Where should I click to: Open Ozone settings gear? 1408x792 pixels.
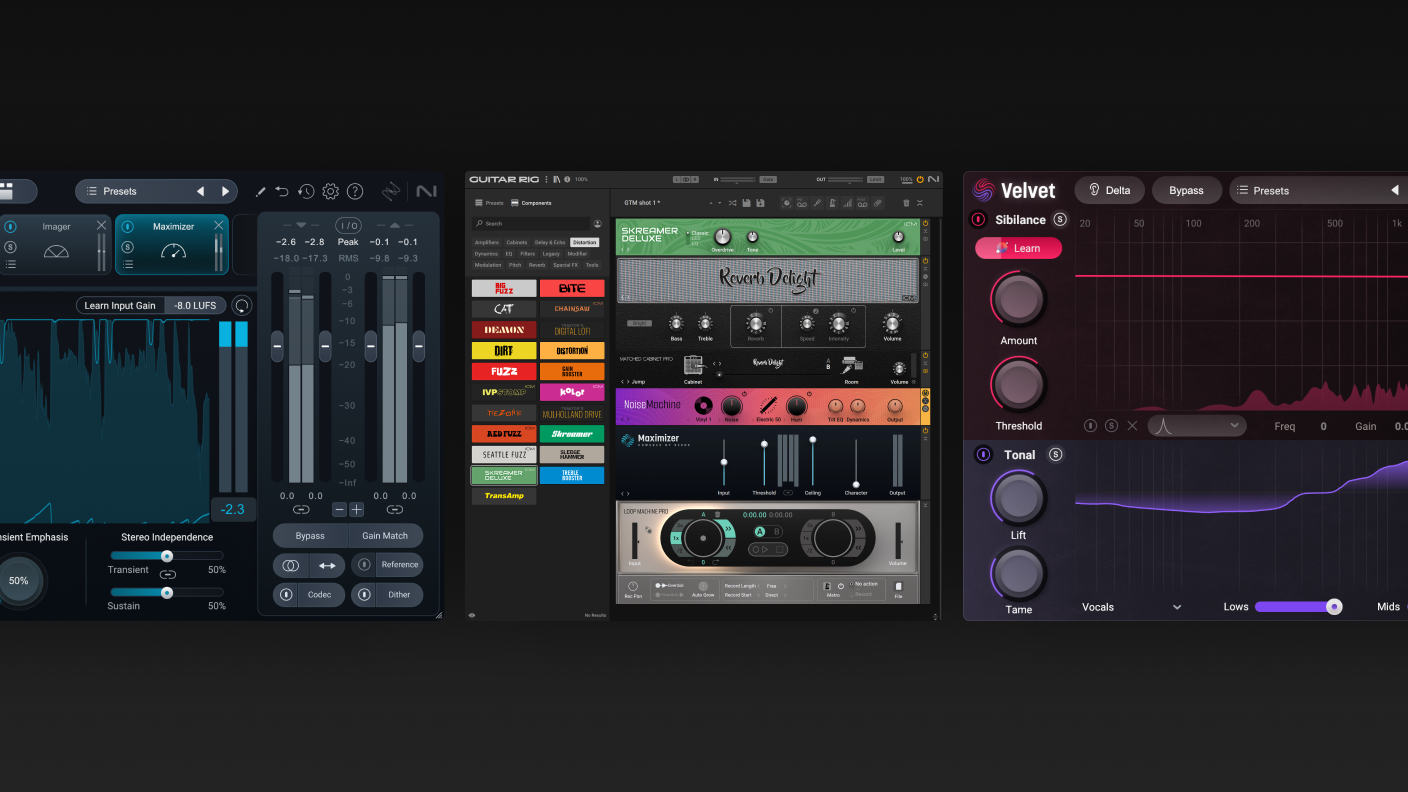330,191
